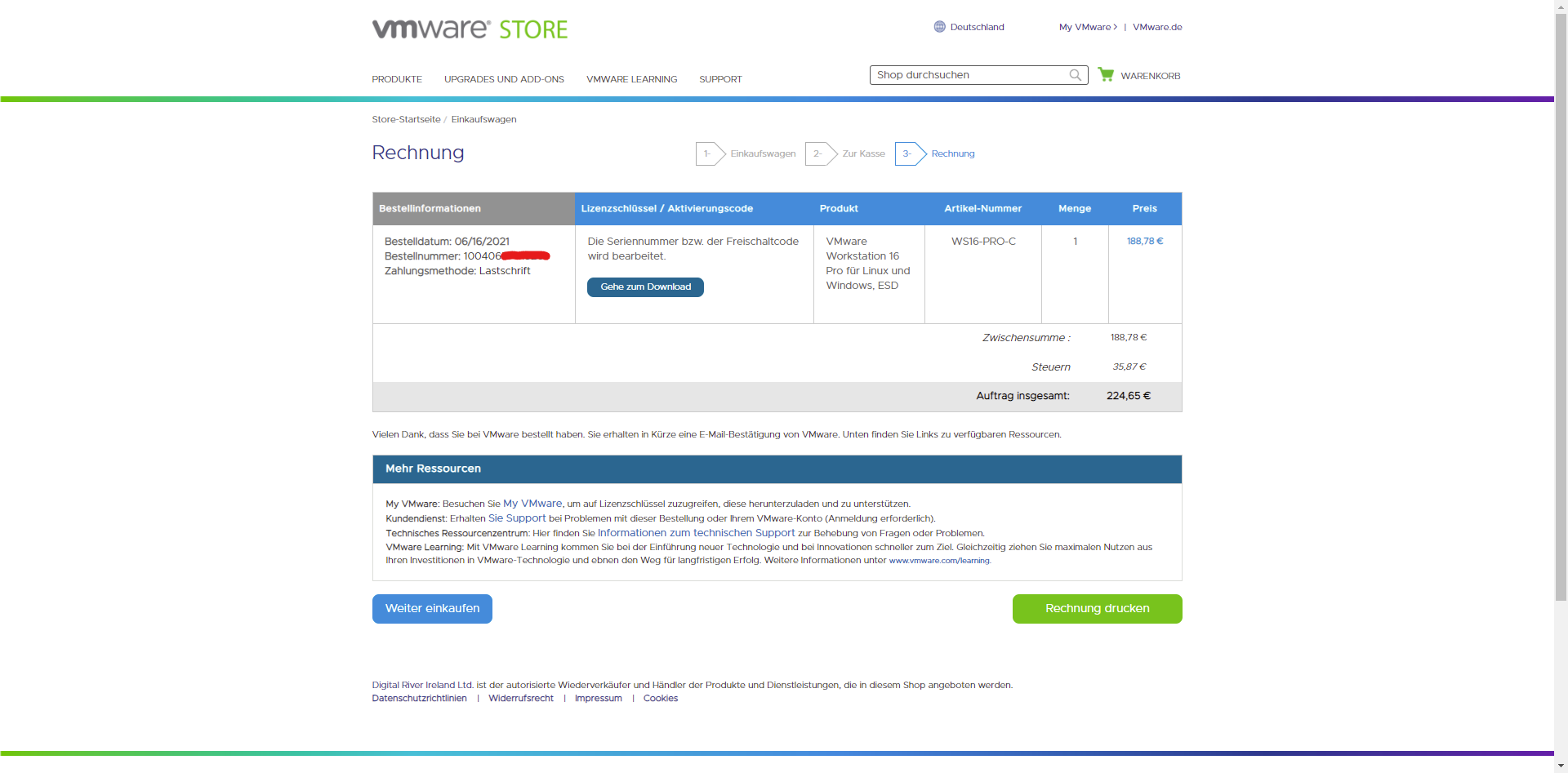This screenshot has width=1568, height=773.
Task: Click the vertical page scrollbar thumb
Action: tap(1561, 307)
